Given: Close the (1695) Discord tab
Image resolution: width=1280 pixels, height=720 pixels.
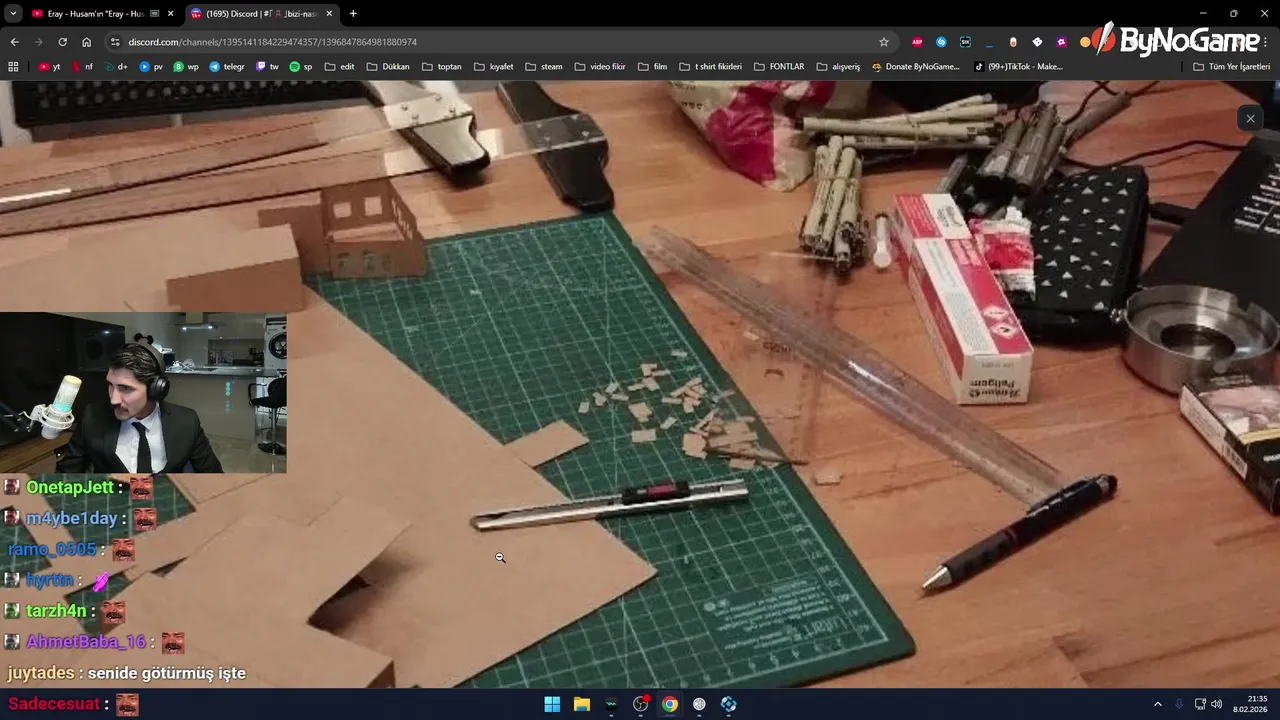Looking at the screenshot, I should pos(329,13).
